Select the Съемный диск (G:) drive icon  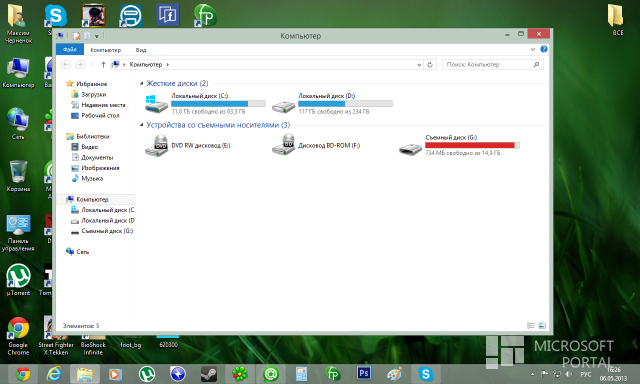tap(410, 149)
